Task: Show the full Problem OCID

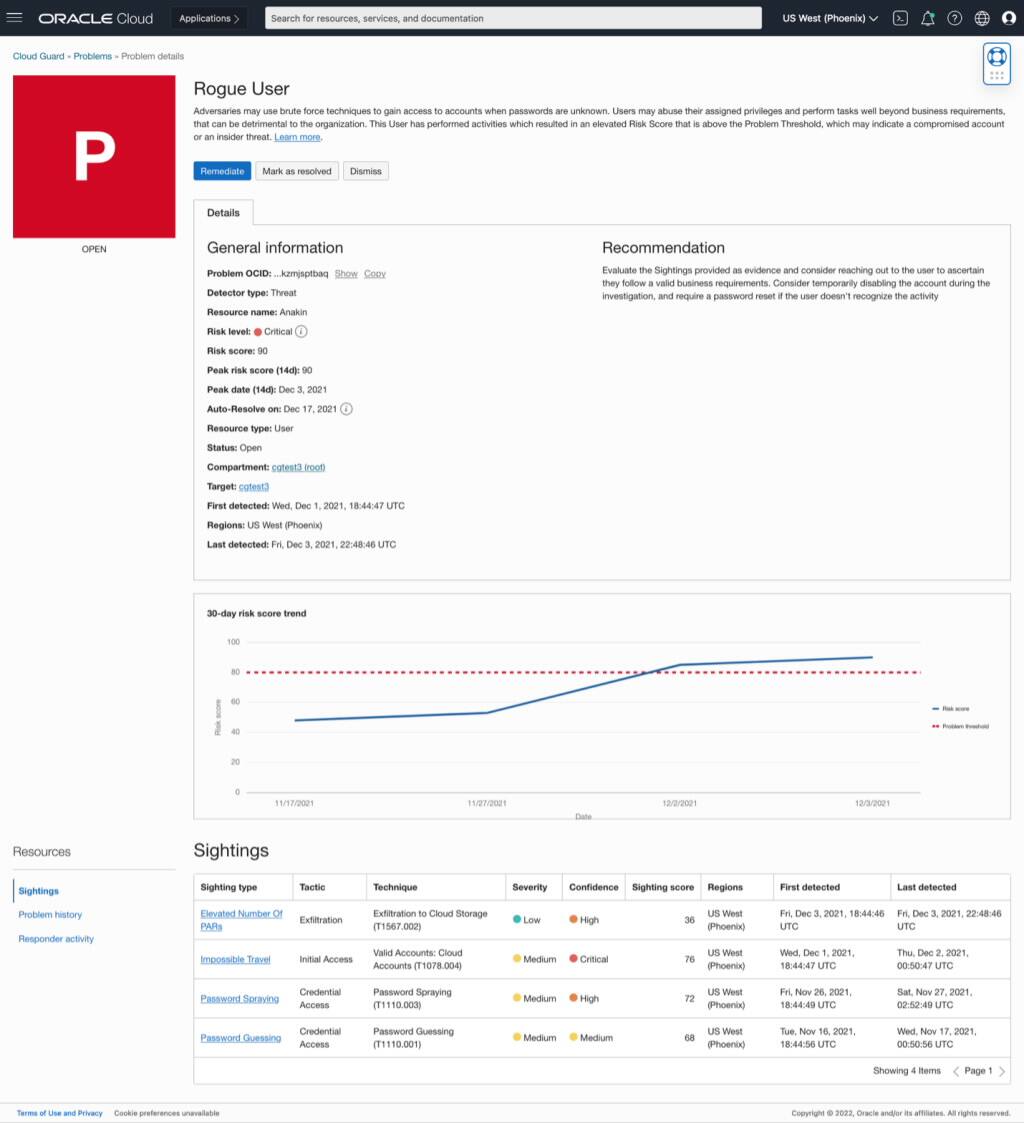Action: [346, 273]
